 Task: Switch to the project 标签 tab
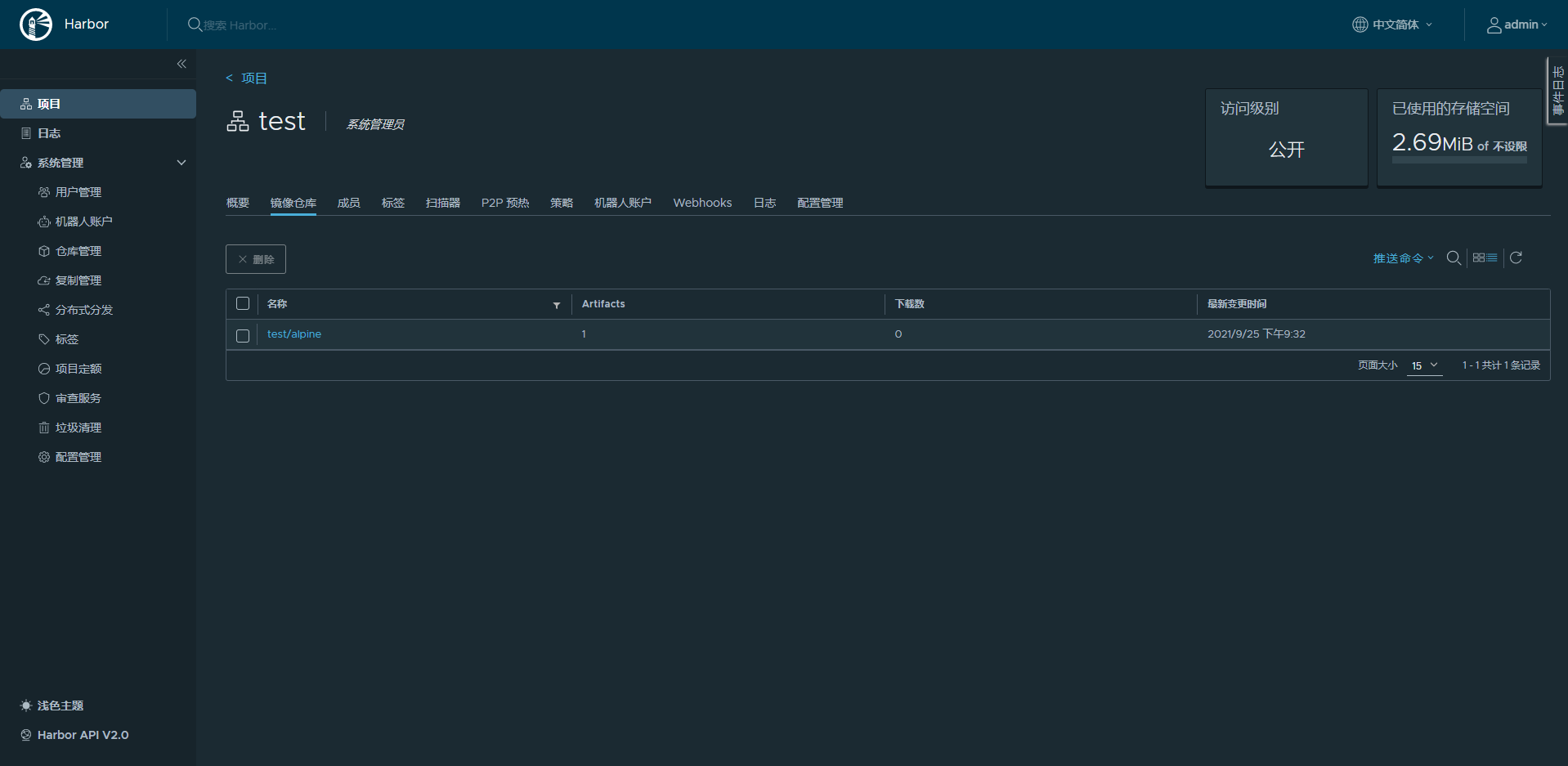click(x=393, y=203)
